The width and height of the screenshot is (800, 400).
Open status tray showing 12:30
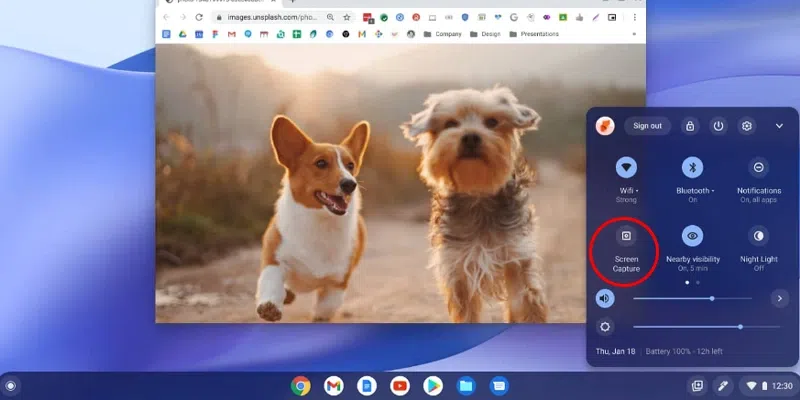(769, 386)
